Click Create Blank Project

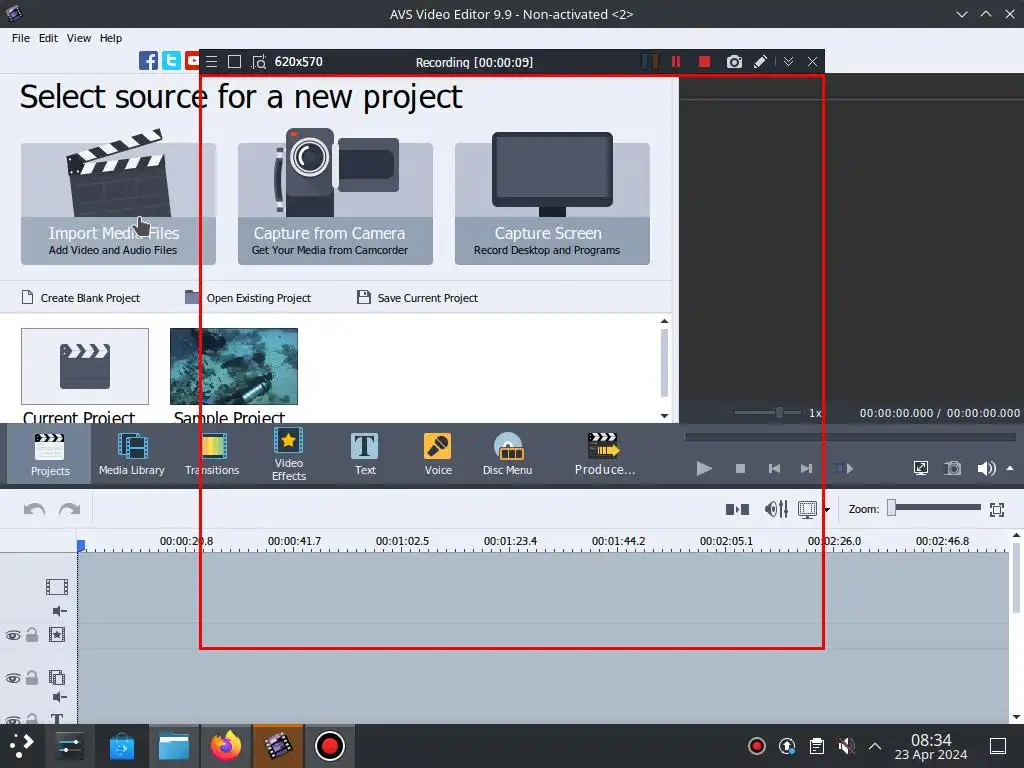(x=81, y=298)
